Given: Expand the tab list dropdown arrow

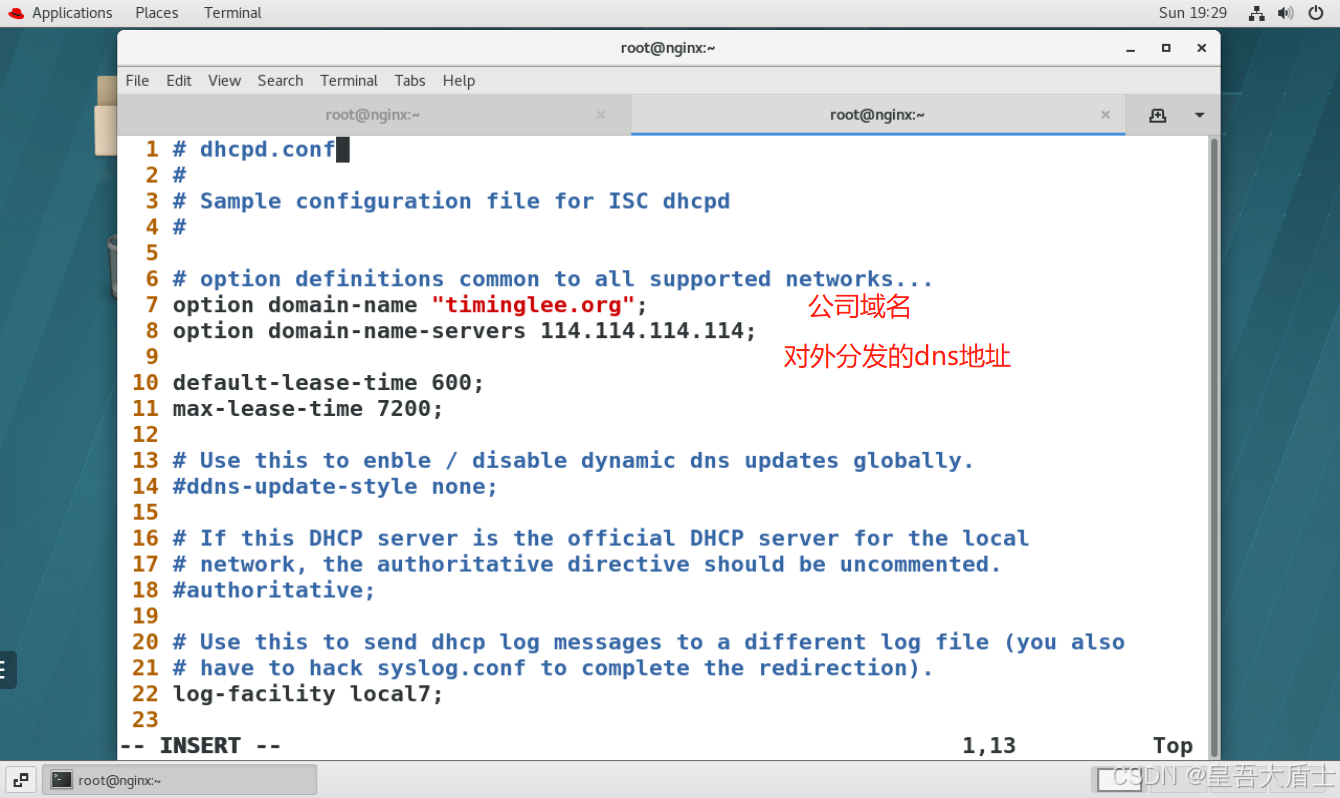Looking at the screenshot, I should click(x=1200, y=115).
